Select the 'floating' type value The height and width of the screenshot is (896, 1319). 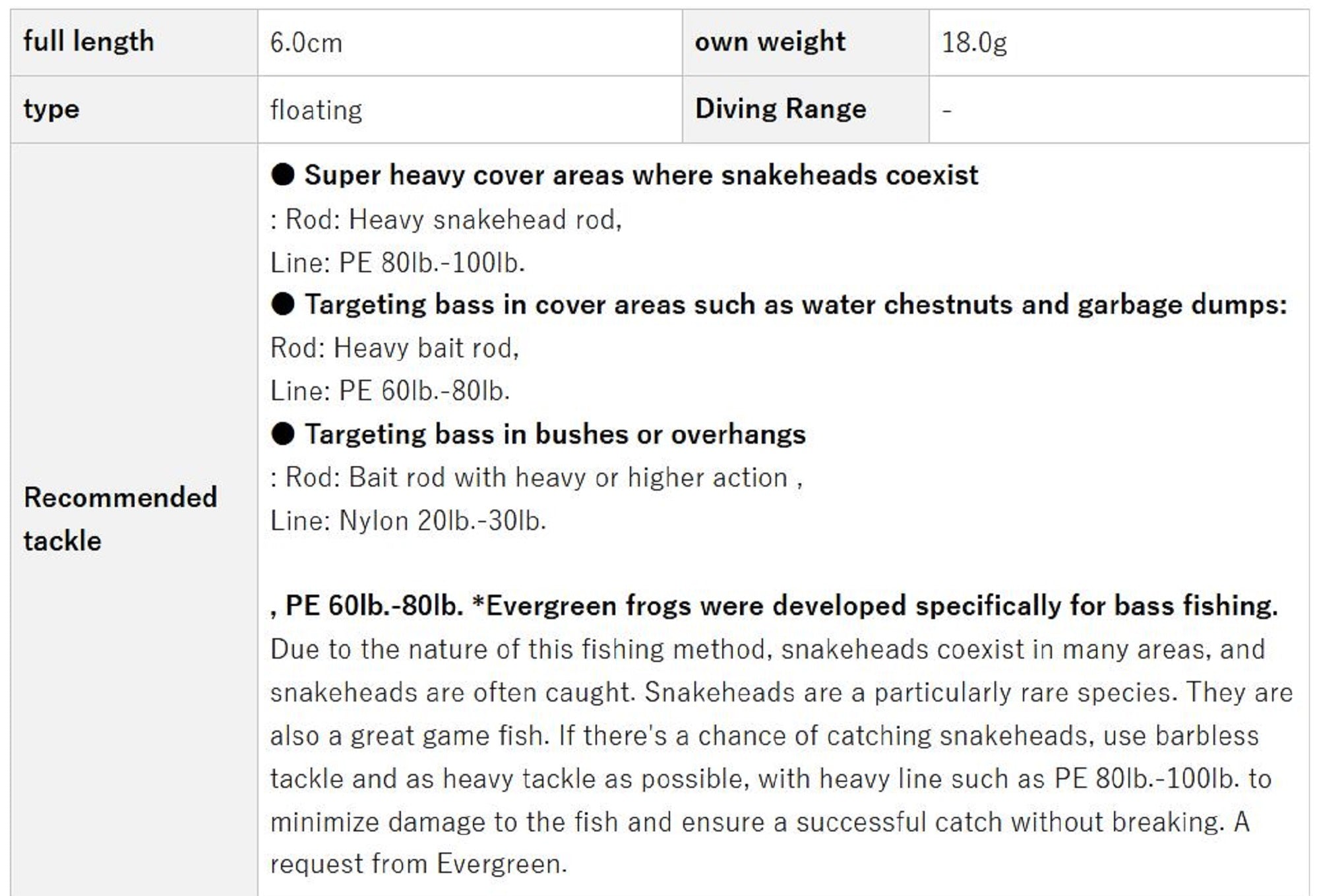[317, 110]
